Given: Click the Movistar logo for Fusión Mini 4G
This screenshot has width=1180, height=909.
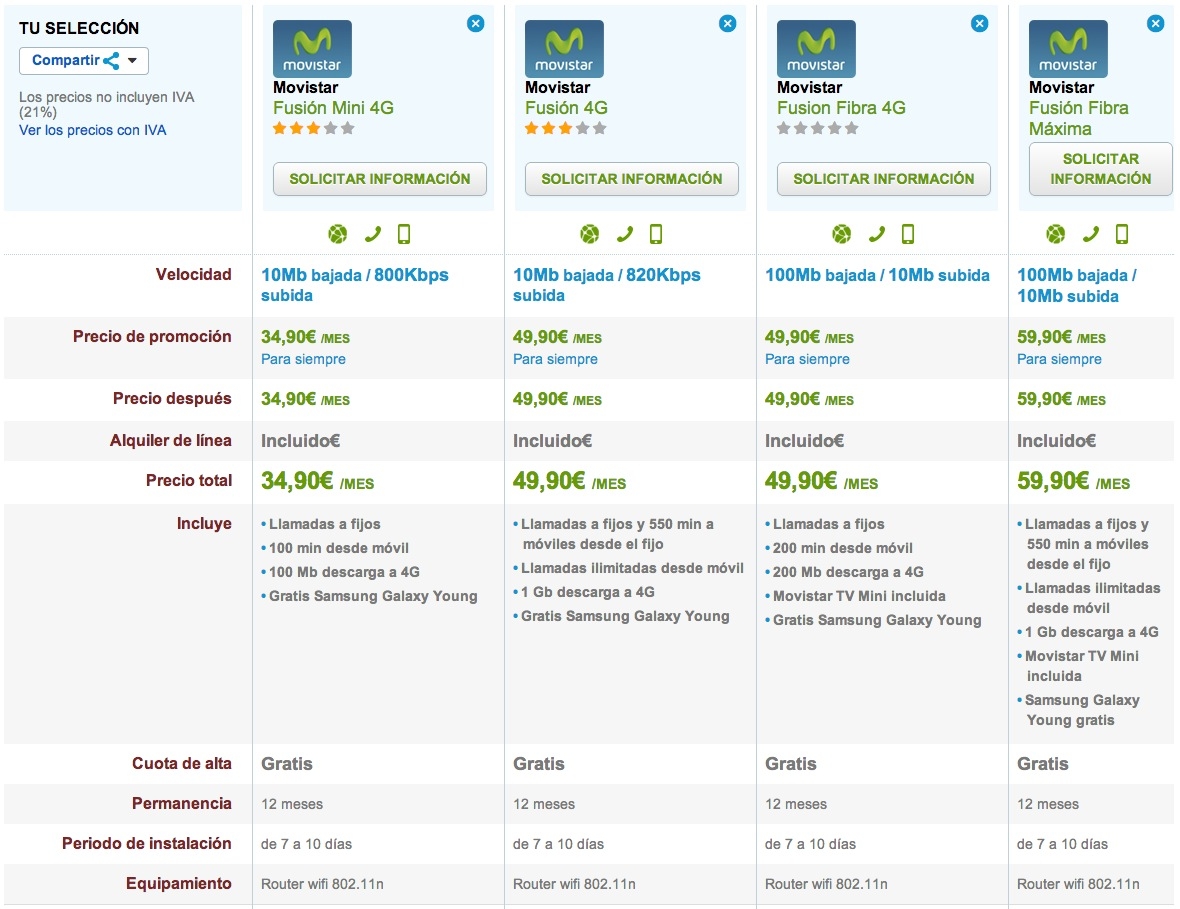Looking at the screenshot, I should pyautogui.click(x=312, y=49).
